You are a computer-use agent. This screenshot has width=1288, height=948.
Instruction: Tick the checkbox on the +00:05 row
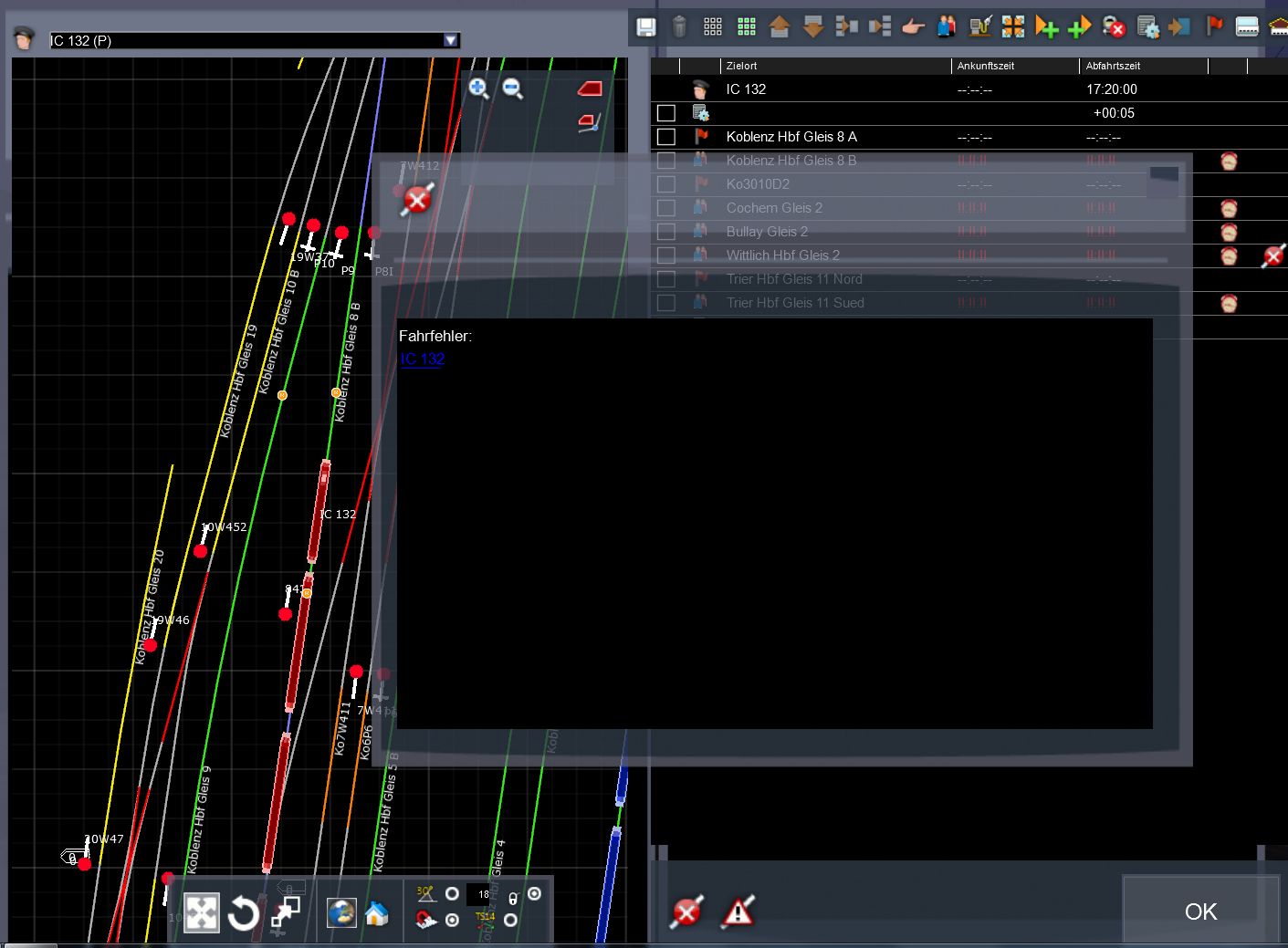666,113
